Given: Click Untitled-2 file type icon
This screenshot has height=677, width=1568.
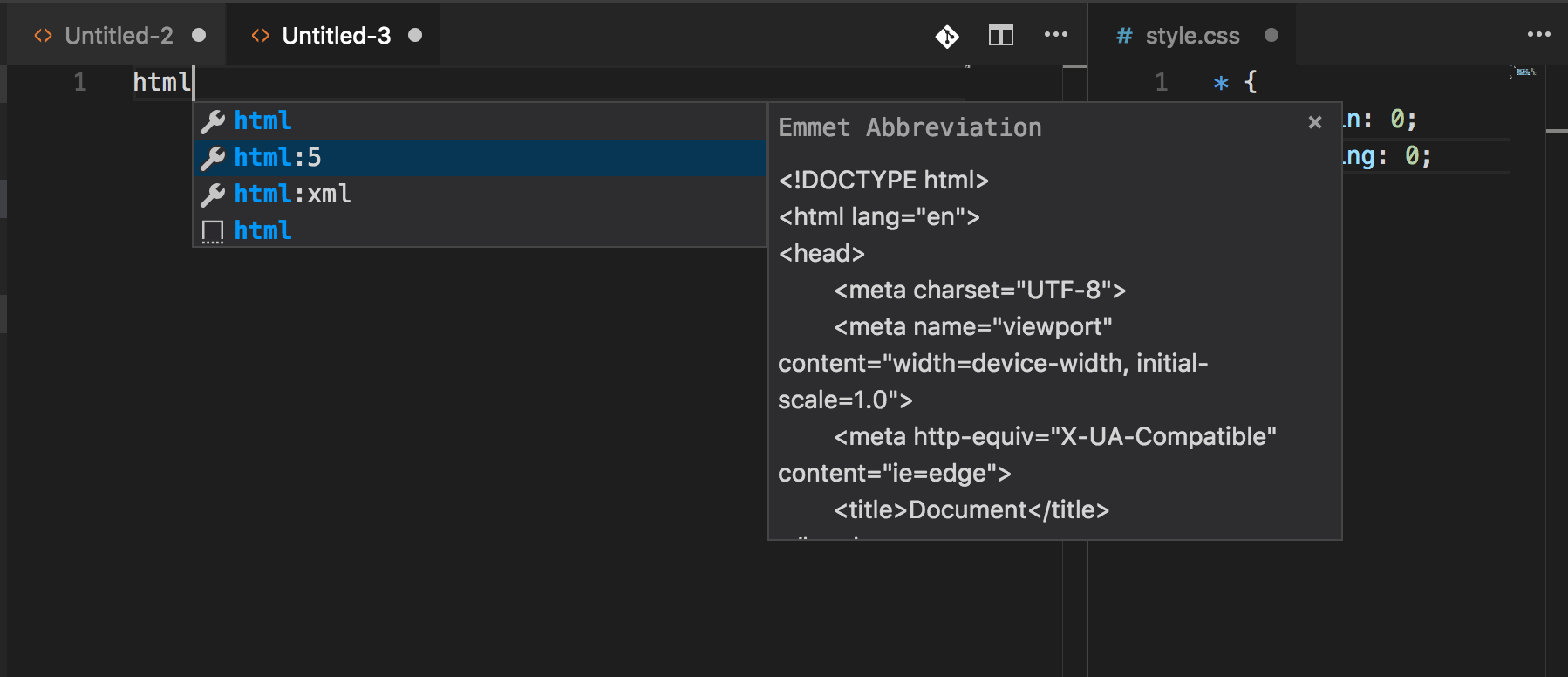Looking at the screenshot, I should 43,36.
